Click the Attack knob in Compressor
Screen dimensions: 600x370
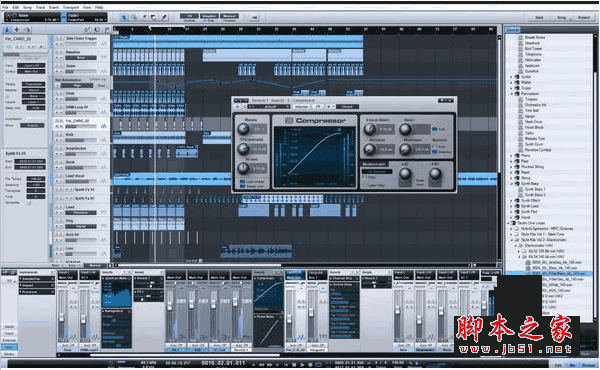(x=370, y=149)
